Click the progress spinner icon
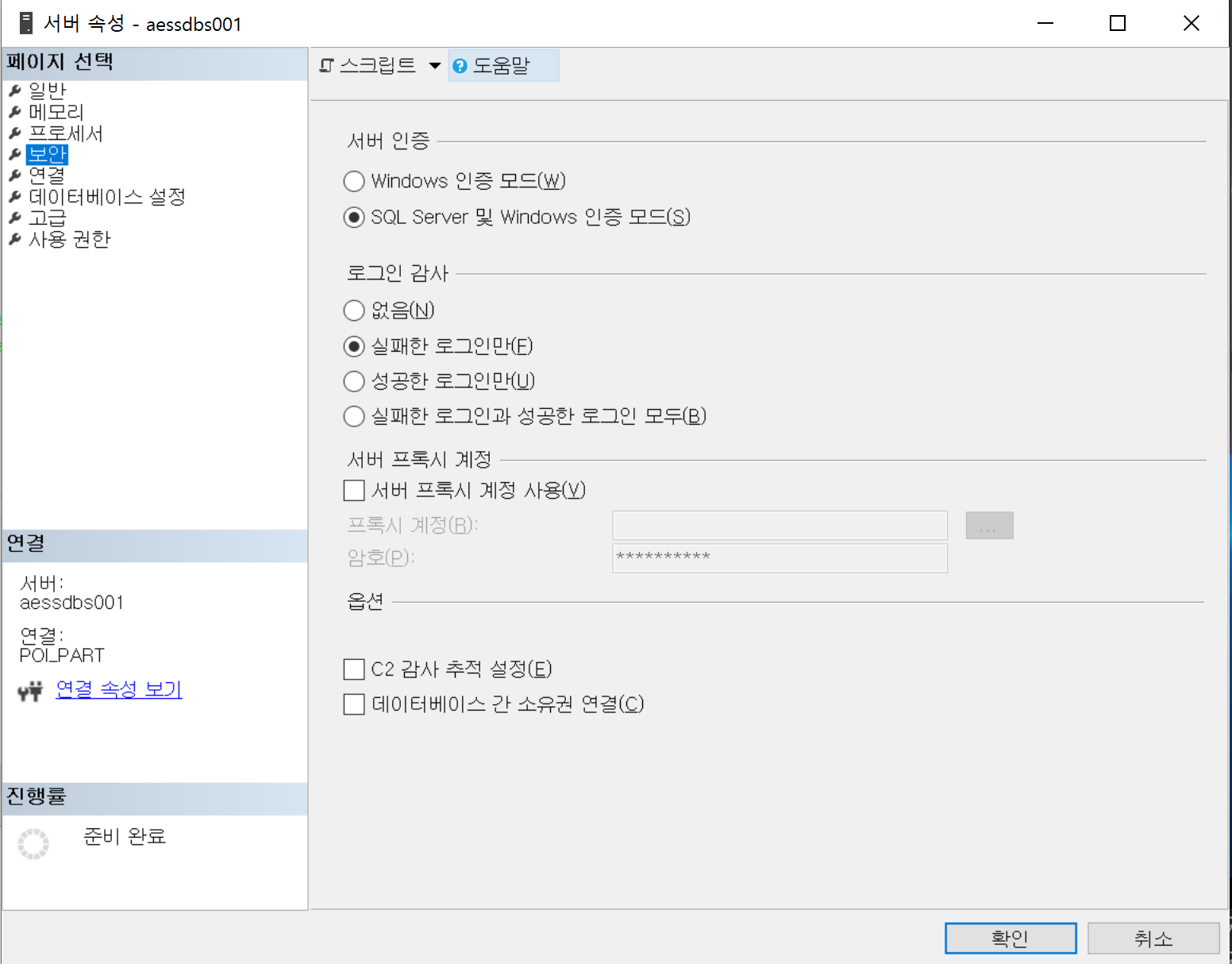 pyautogui.click(x=33, y=844)
